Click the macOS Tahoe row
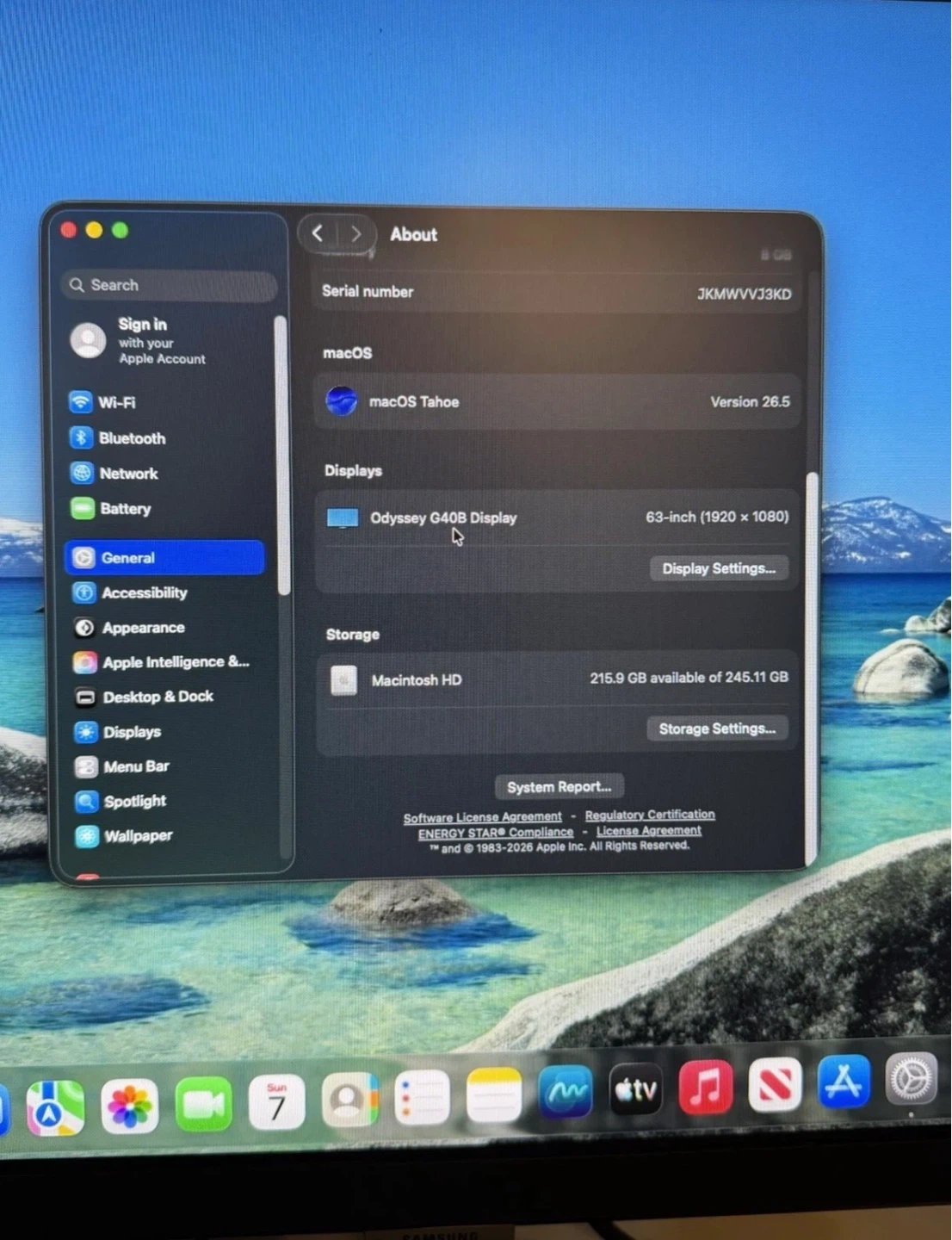The image size is (952, 1240). coord(557,401)
